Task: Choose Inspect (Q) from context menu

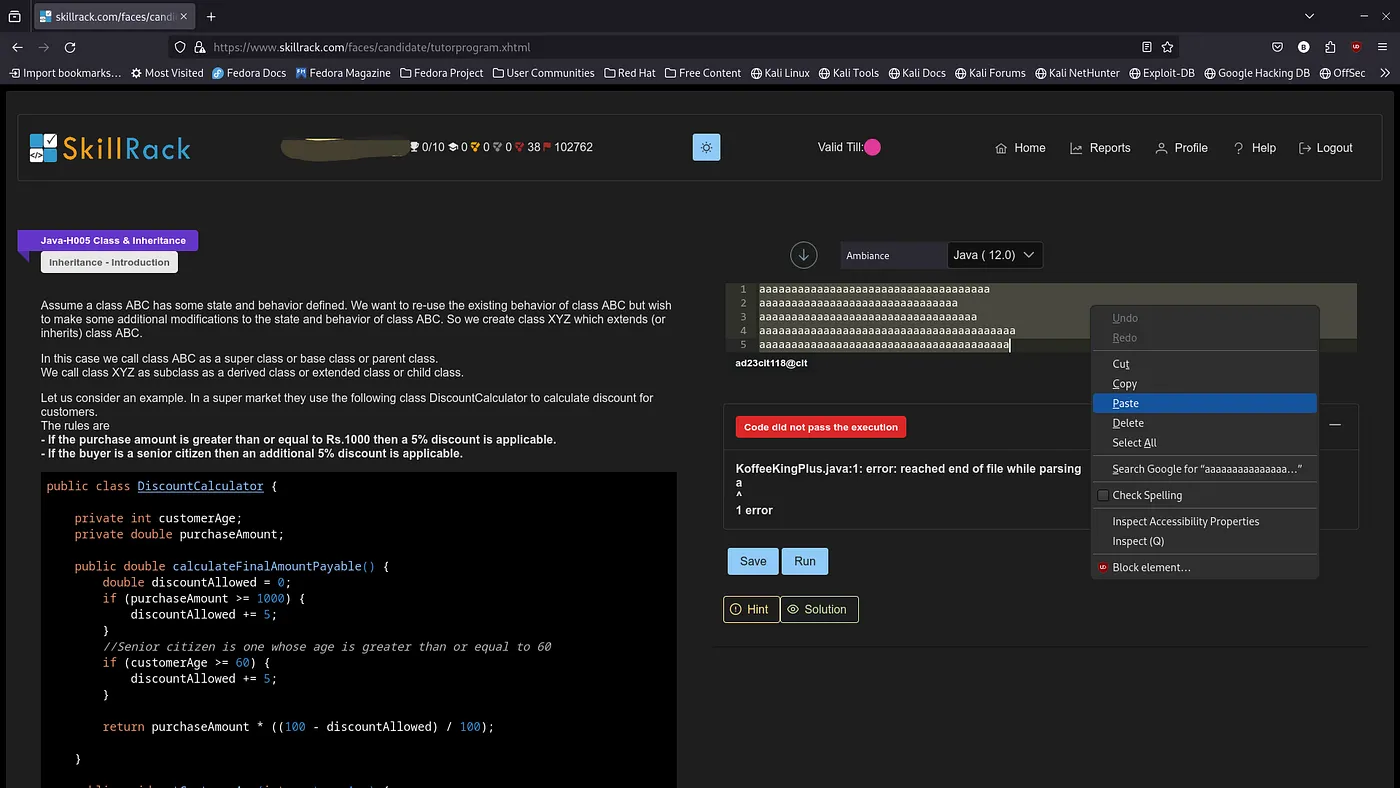Action: (1204, 541)
